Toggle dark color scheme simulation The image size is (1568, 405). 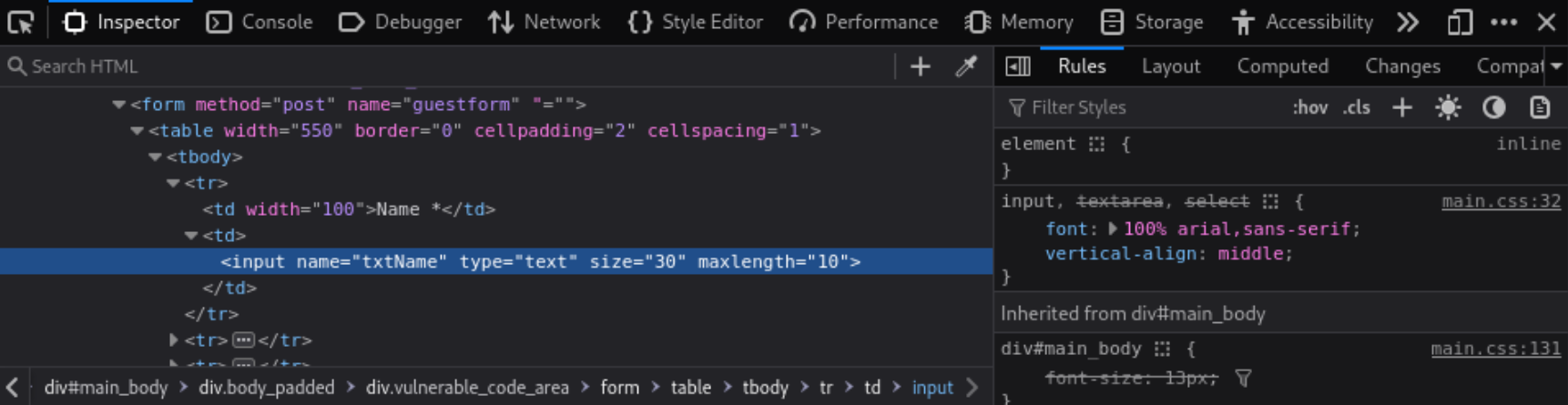click(x=1493, y=107)
